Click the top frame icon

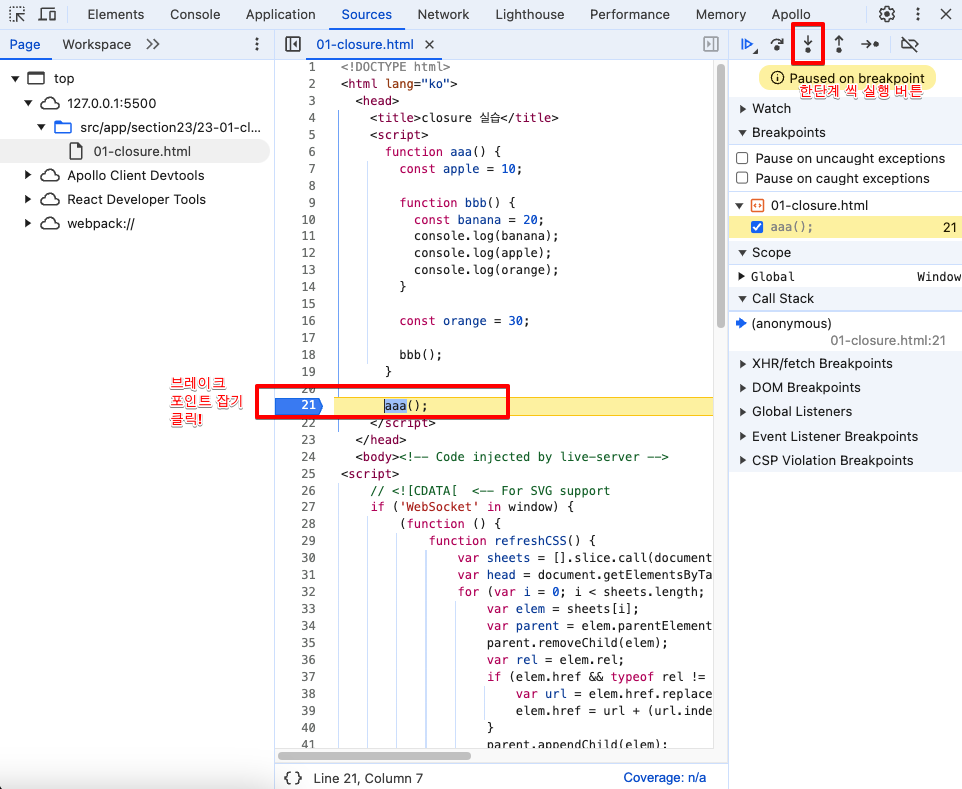pos(36,78)
